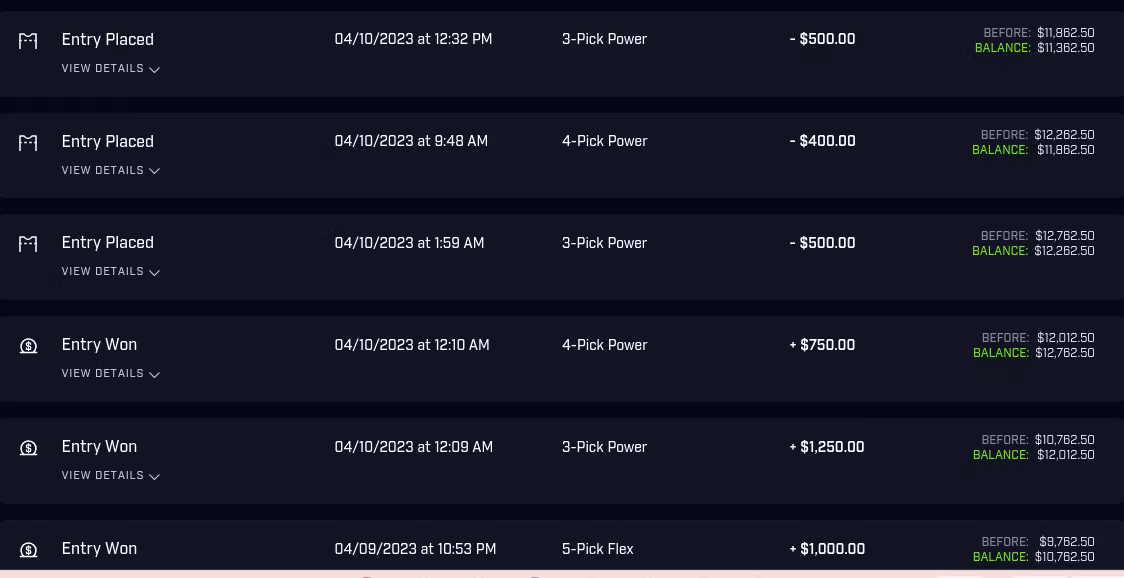The height and width of the screenshot is (578, 1124).
Task: Open the Entry Won title for 5-Pick Flex
Action: (x=99, y=549)
